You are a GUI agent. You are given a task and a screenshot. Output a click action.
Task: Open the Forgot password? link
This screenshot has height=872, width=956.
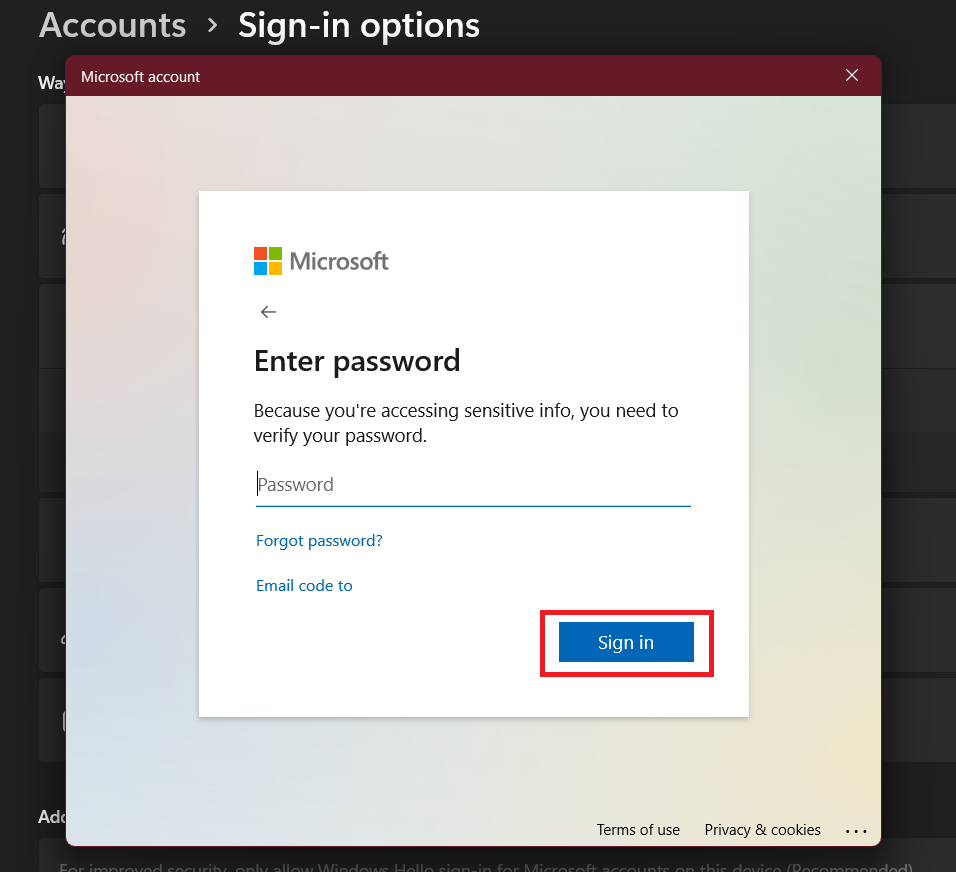tap(319, 541)
